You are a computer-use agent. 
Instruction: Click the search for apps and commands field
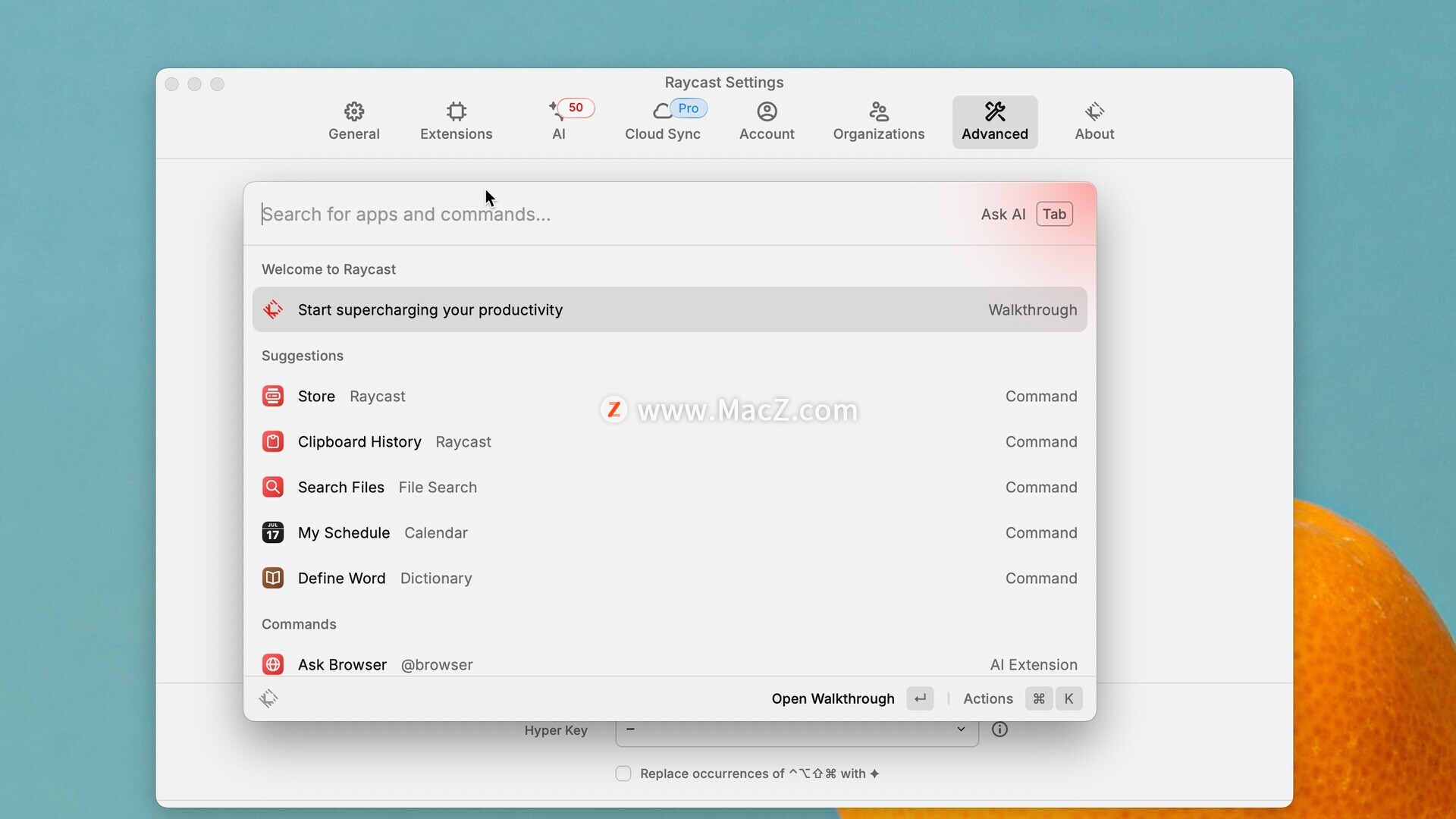coord(607,214)
